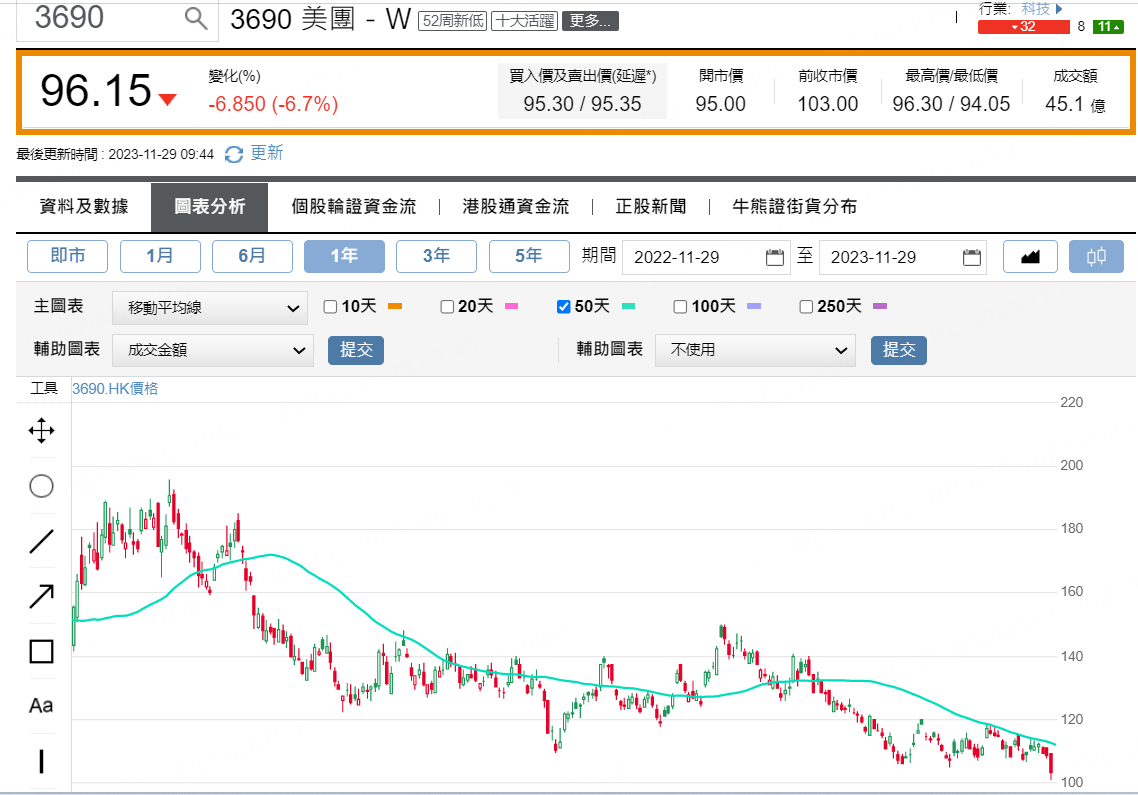The image size is (1138, 795).
Task: Click the 科技 industry arrow icon
Action: [1059, 9]
